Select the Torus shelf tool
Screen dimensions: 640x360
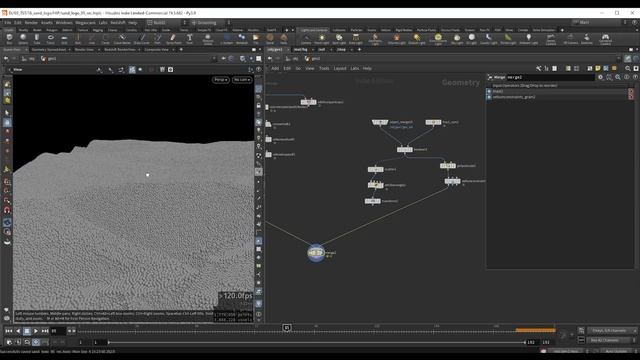pos(51,39)
